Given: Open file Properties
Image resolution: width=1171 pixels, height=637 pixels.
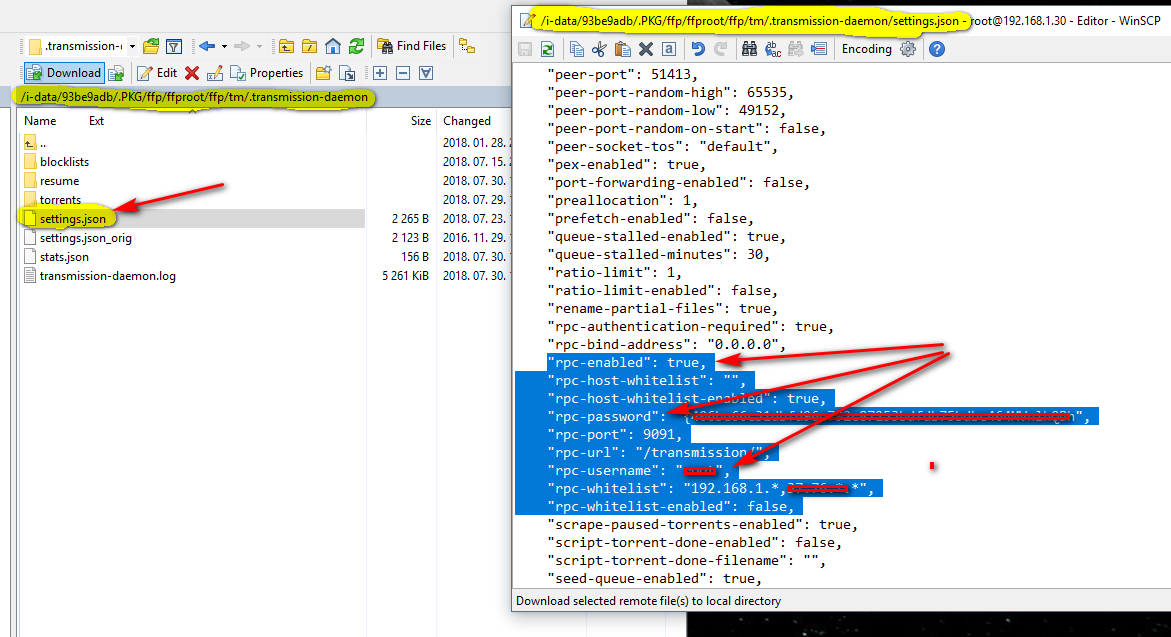Looking at the screenshot, I should pyautogui.click(x=267, y=73).
